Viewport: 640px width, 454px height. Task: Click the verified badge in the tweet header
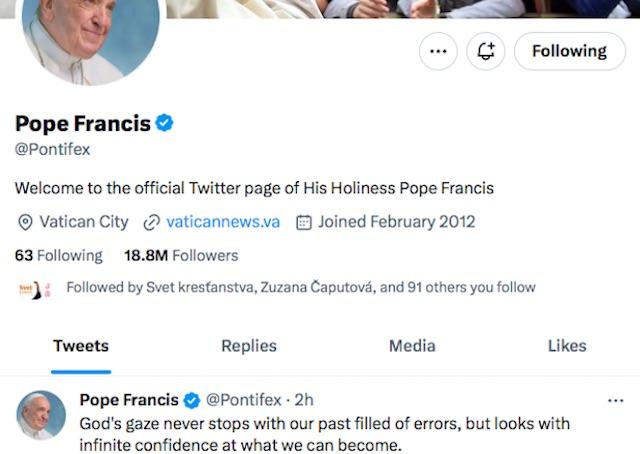(193, 400)
